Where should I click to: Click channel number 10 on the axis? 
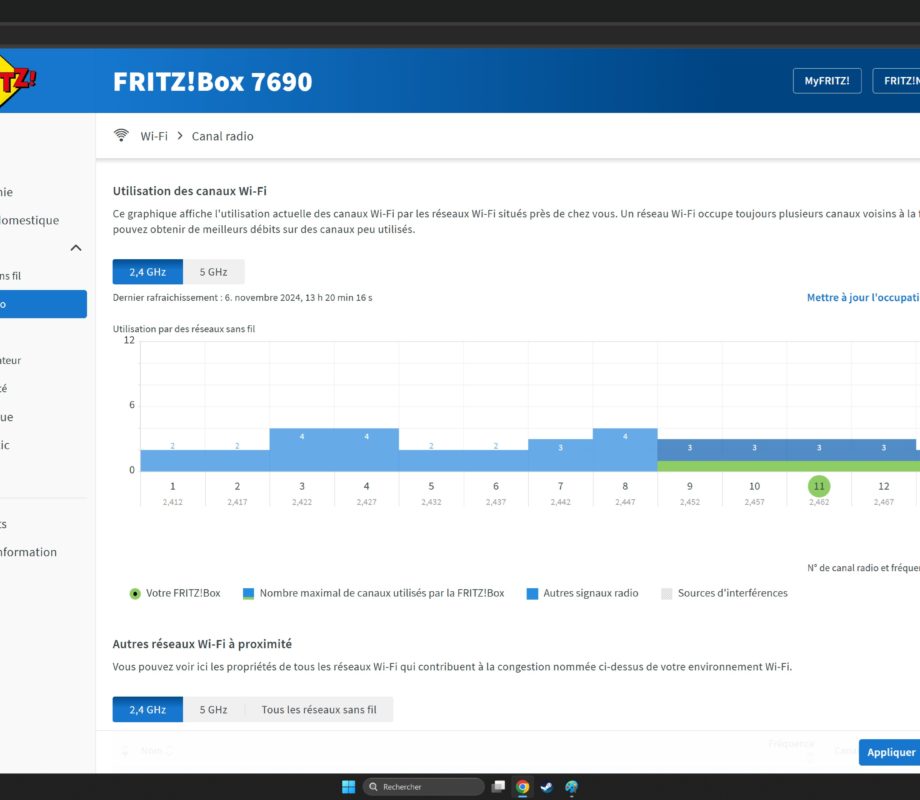coord(755,486)
